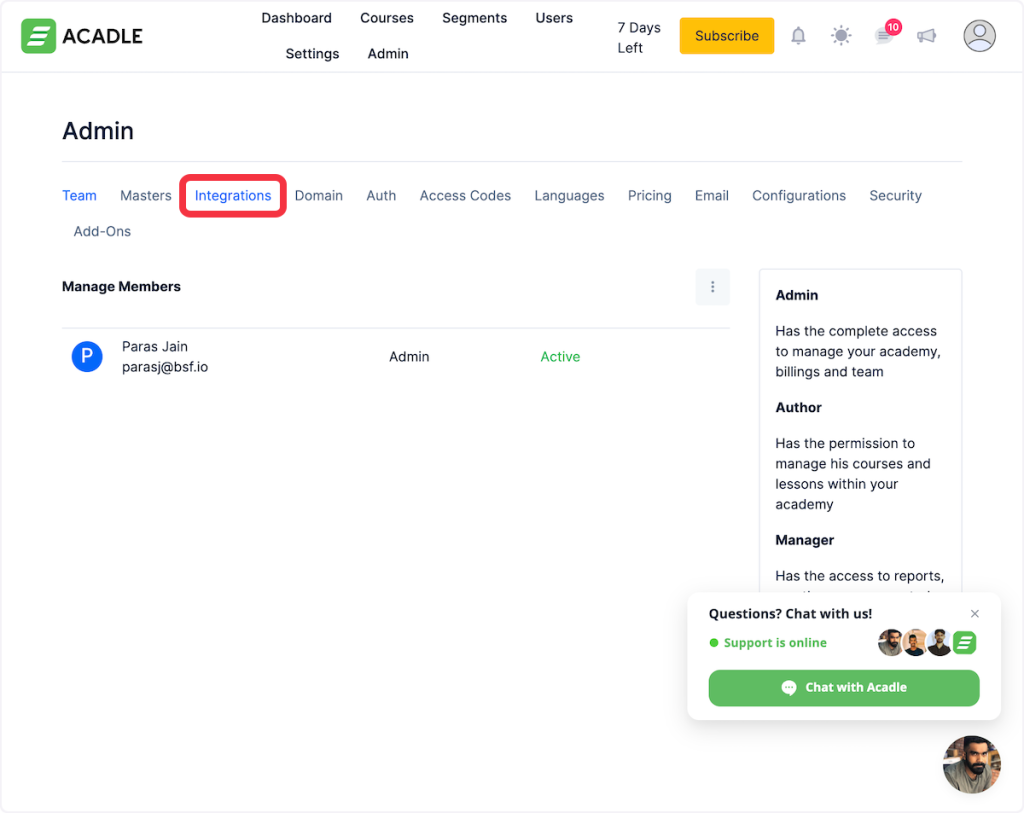Open the notifications bell
This screenshot has width=1024, height=813.
click(x=798, y=36)
